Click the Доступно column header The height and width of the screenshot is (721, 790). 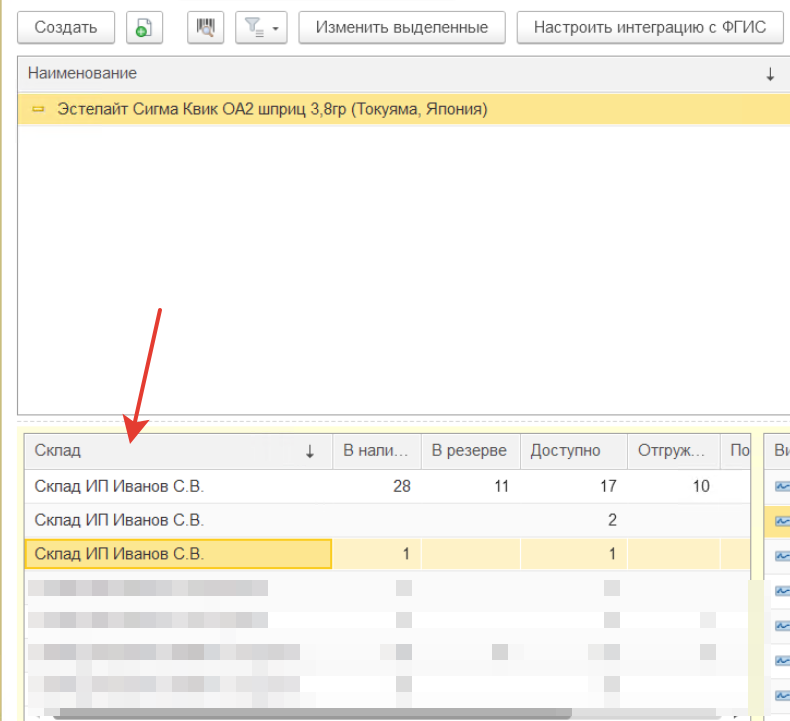click(x=573, y=450)
